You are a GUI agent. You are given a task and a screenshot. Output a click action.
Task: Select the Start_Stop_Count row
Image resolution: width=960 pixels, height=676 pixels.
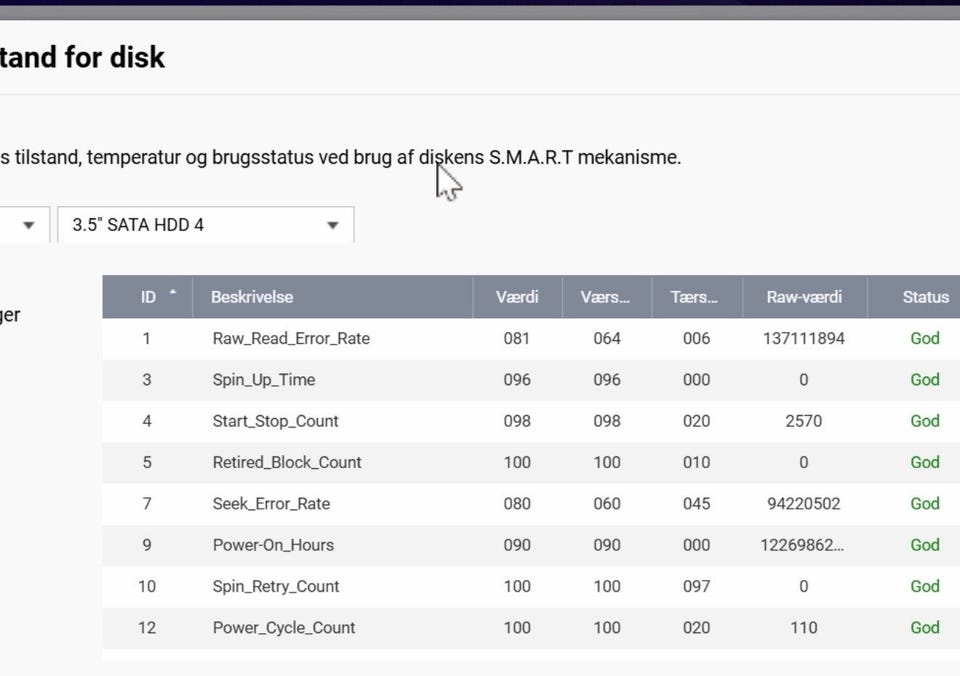coord(531,421)
